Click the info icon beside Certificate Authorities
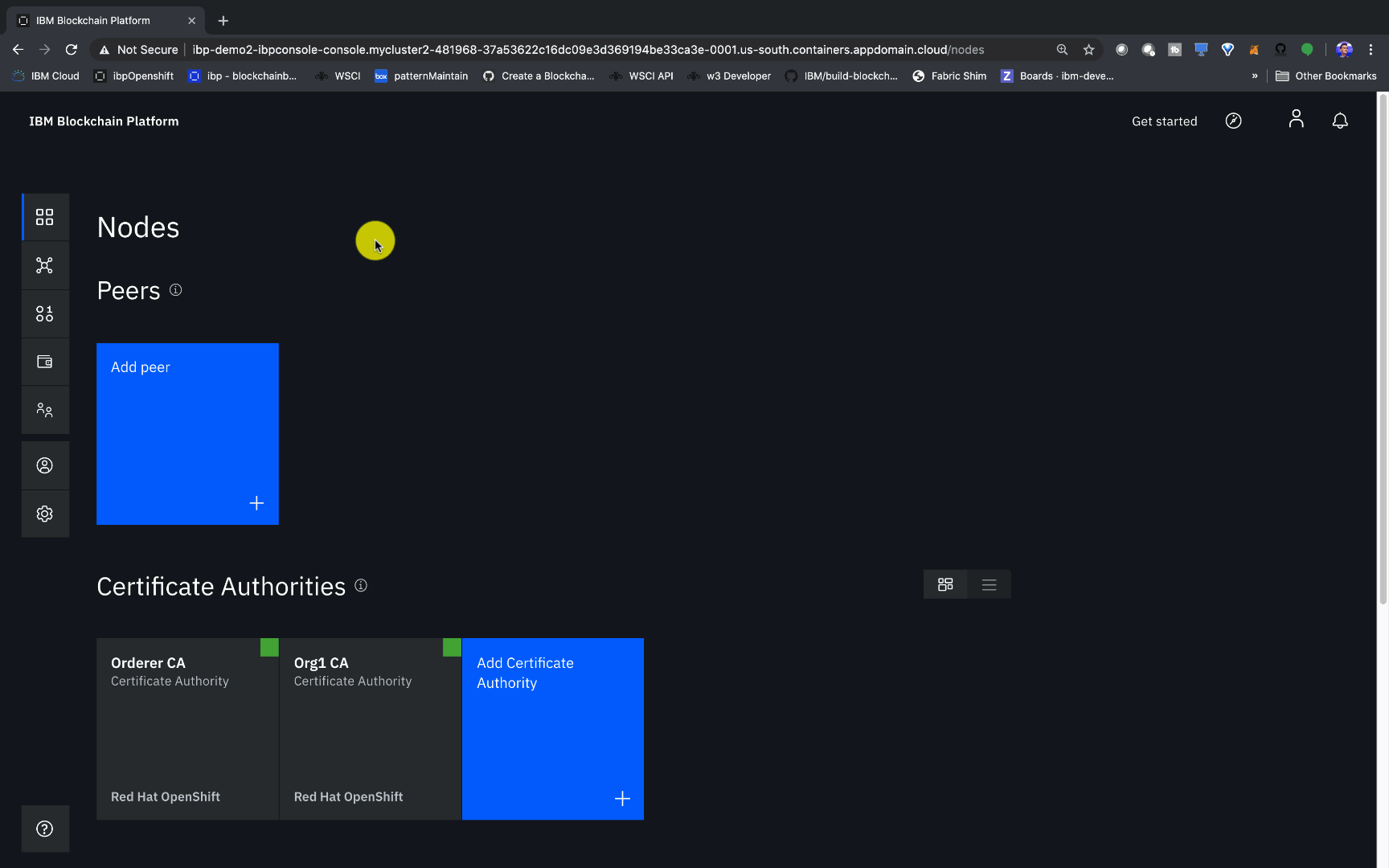 [361, 585]
